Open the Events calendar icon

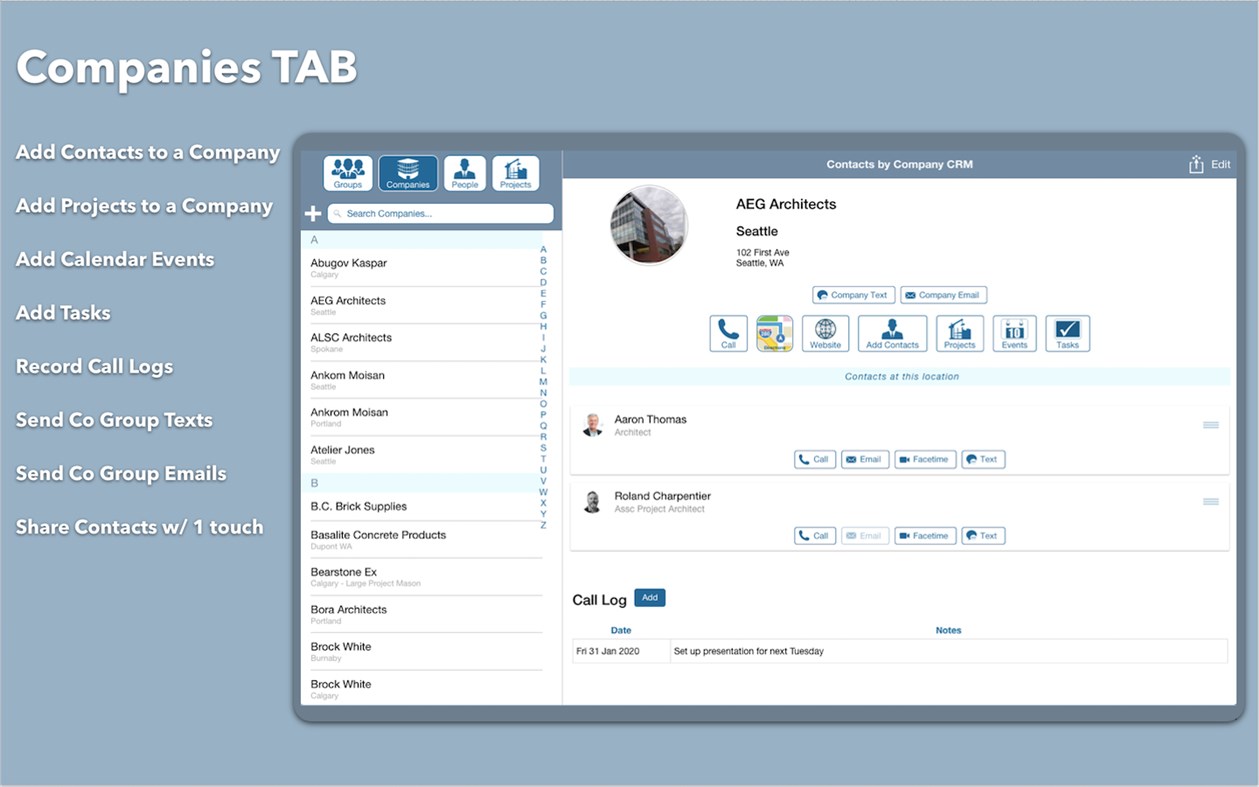pyautogui.click(x=1014, y=333)
